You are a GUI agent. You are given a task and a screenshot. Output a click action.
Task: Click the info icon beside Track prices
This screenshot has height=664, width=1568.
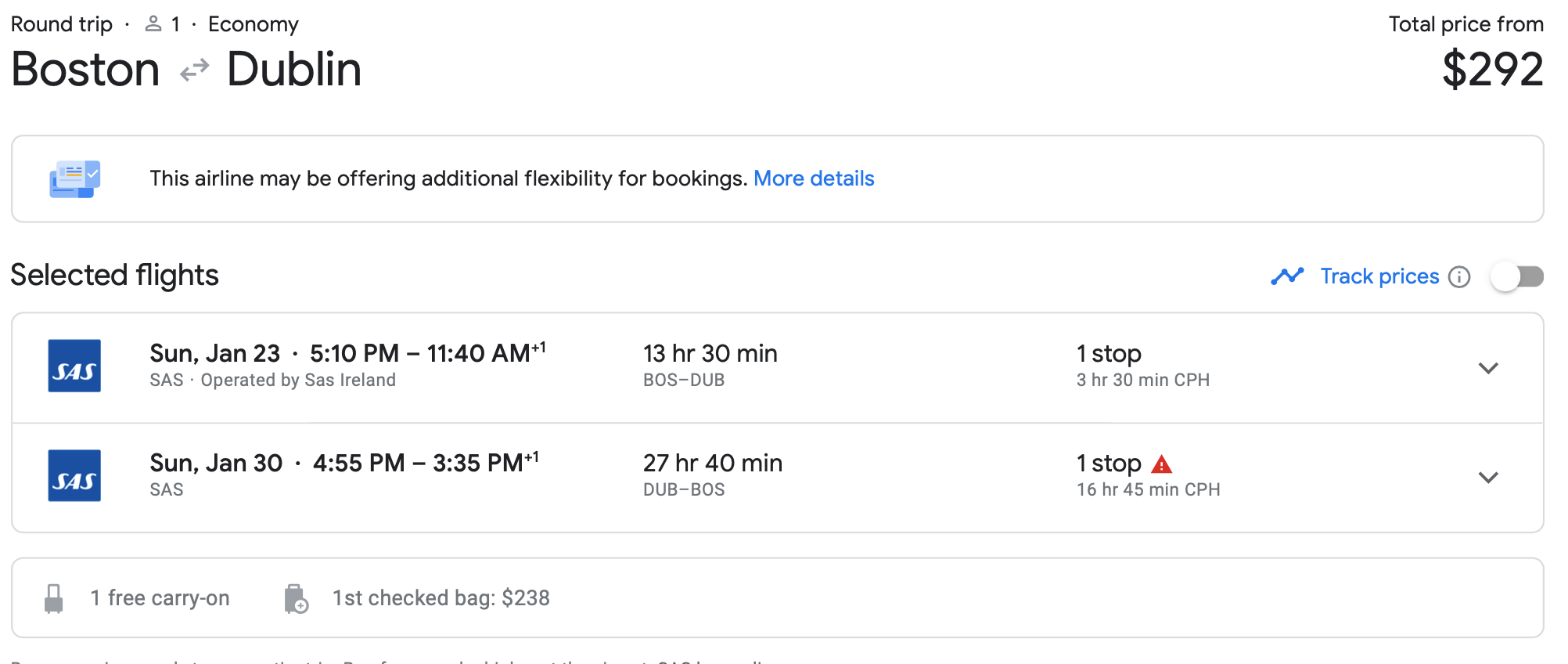pos(1459,277)
